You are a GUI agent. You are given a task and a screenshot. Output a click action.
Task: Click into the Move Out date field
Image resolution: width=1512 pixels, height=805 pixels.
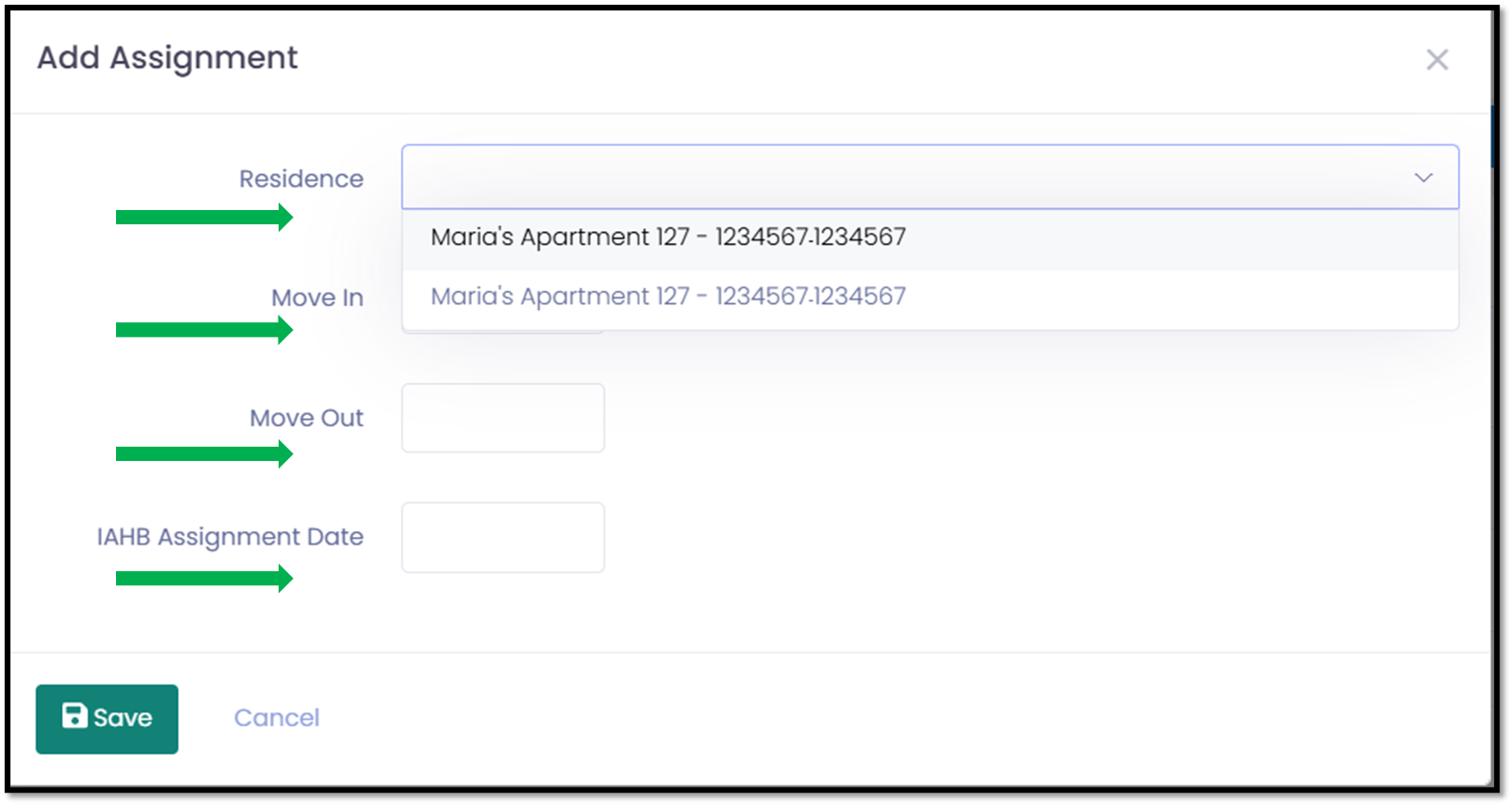click(503, 418)
